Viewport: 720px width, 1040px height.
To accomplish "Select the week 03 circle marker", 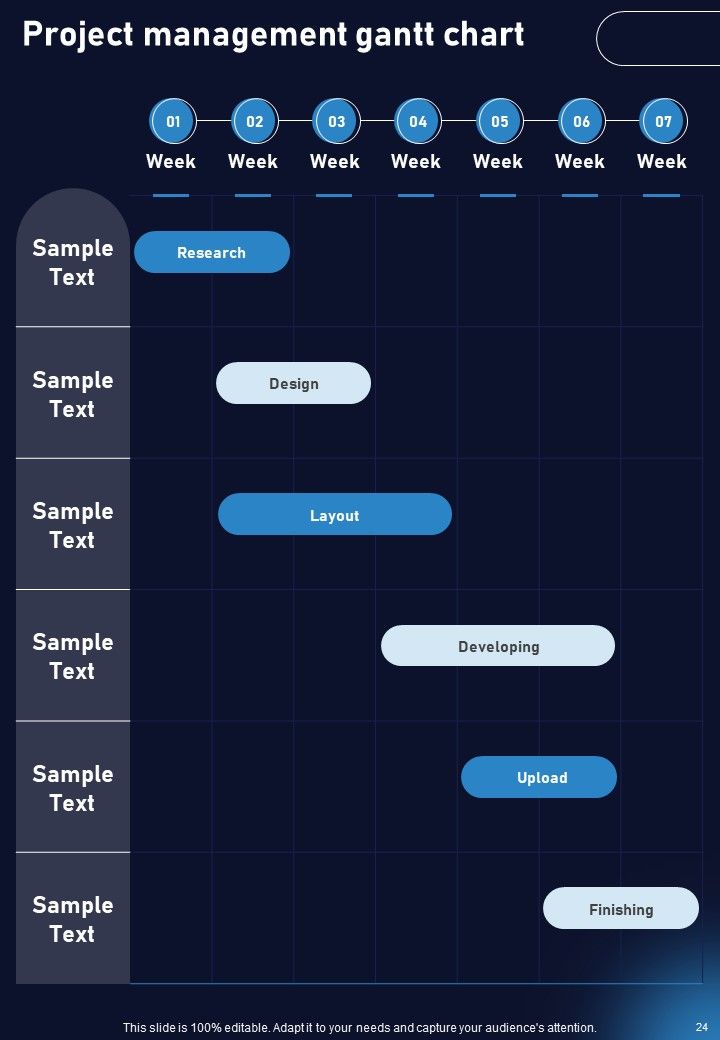I will [337, 121].
